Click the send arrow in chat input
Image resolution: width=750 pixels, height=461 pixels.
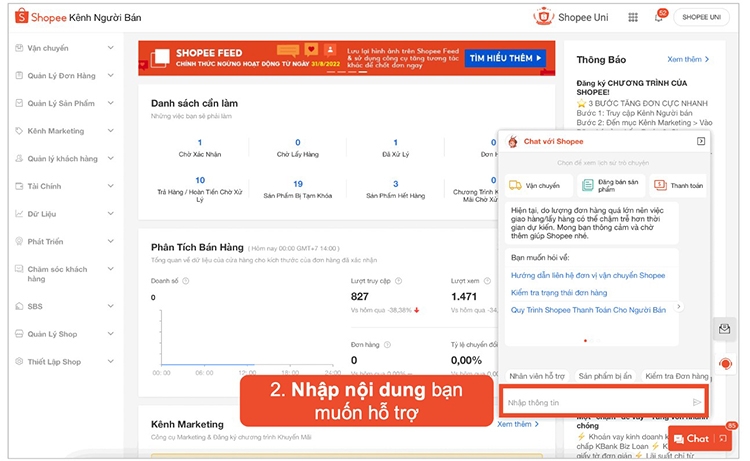[697, 402]
